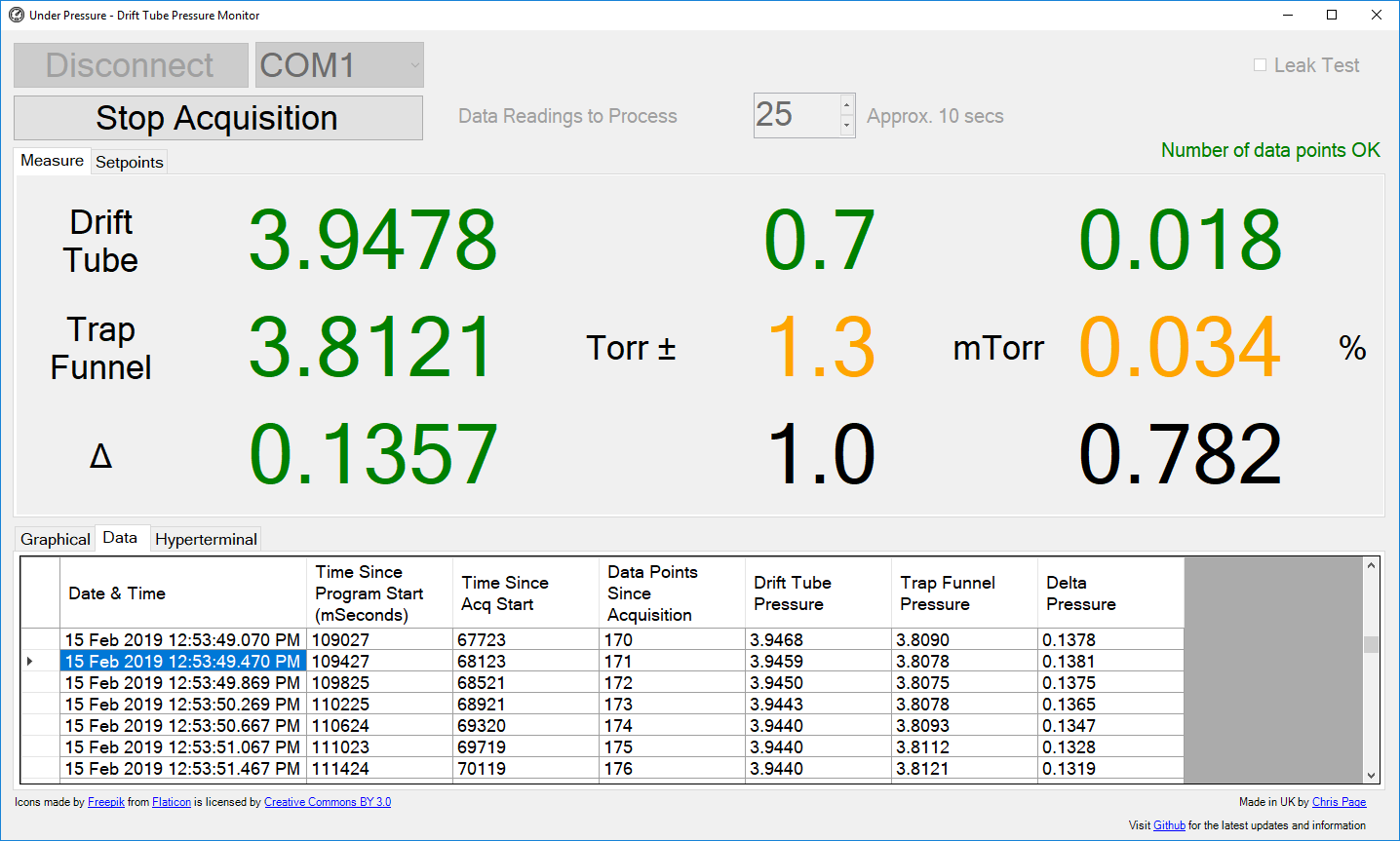Click drift tube pressure cell 3.9468
The width and height of the screenshot is (1400, 841).
pos(819,639)
